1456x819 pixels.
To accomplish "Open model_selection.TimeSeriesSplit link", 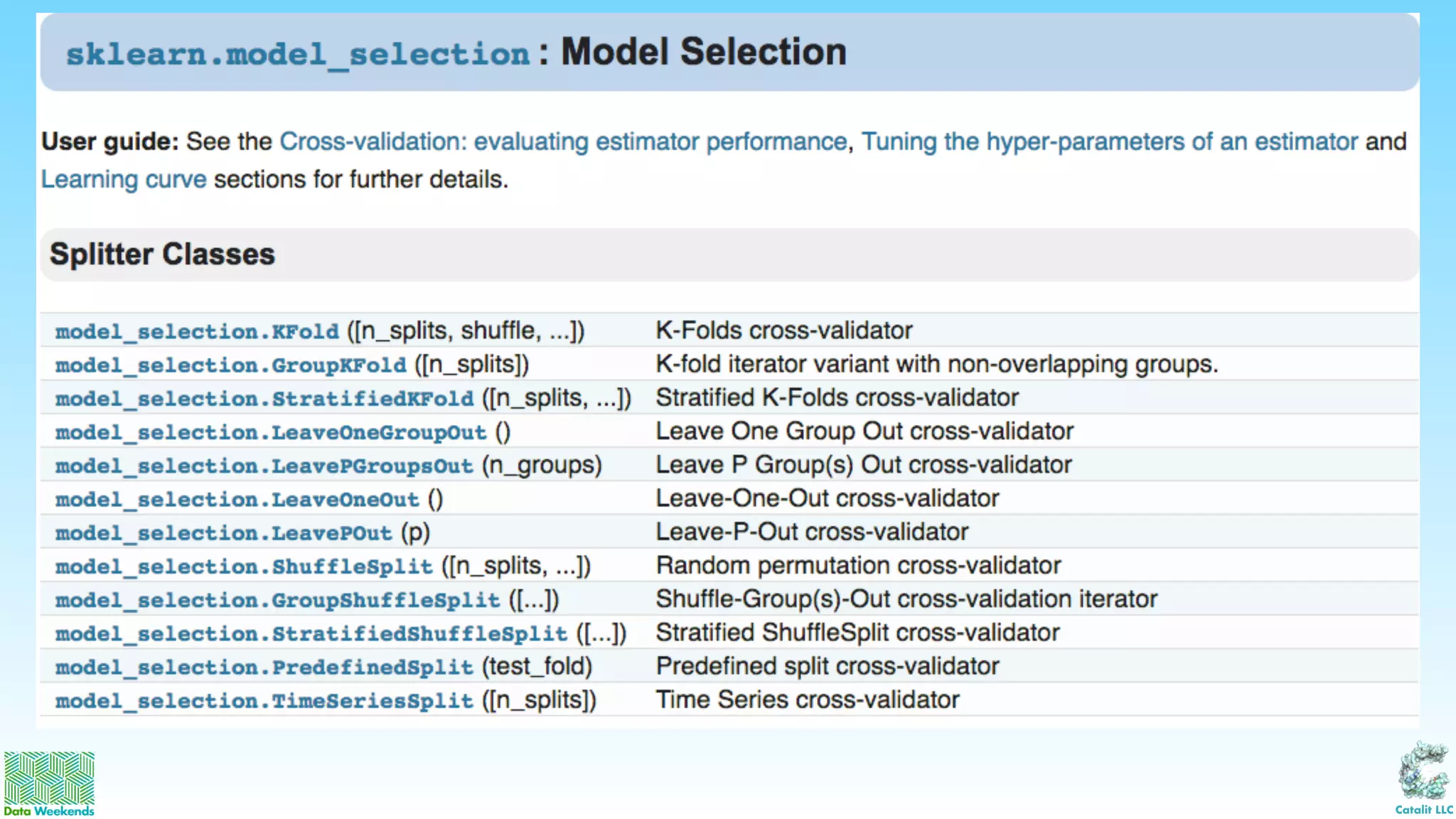I will click(264, 701).
